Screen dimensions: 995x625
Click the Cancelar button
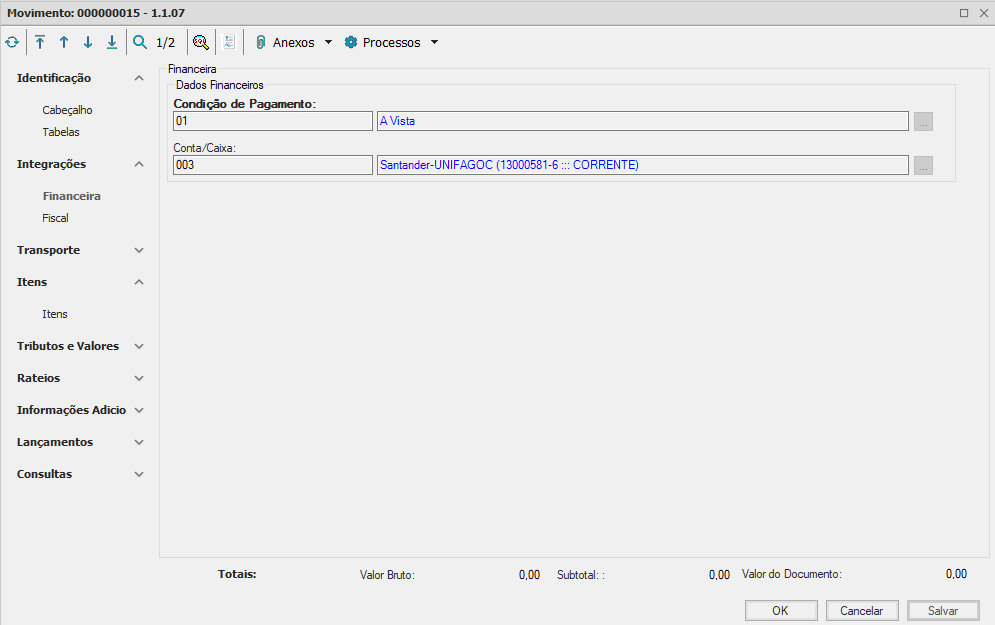click(862, 611)
